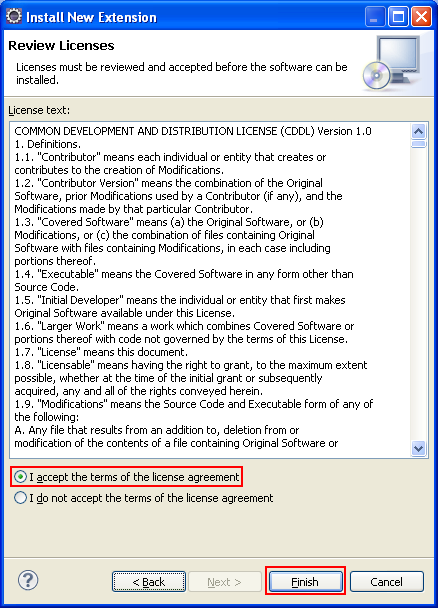Click the 'License text:' label
The image size is (438, 608).
[39, 110]
